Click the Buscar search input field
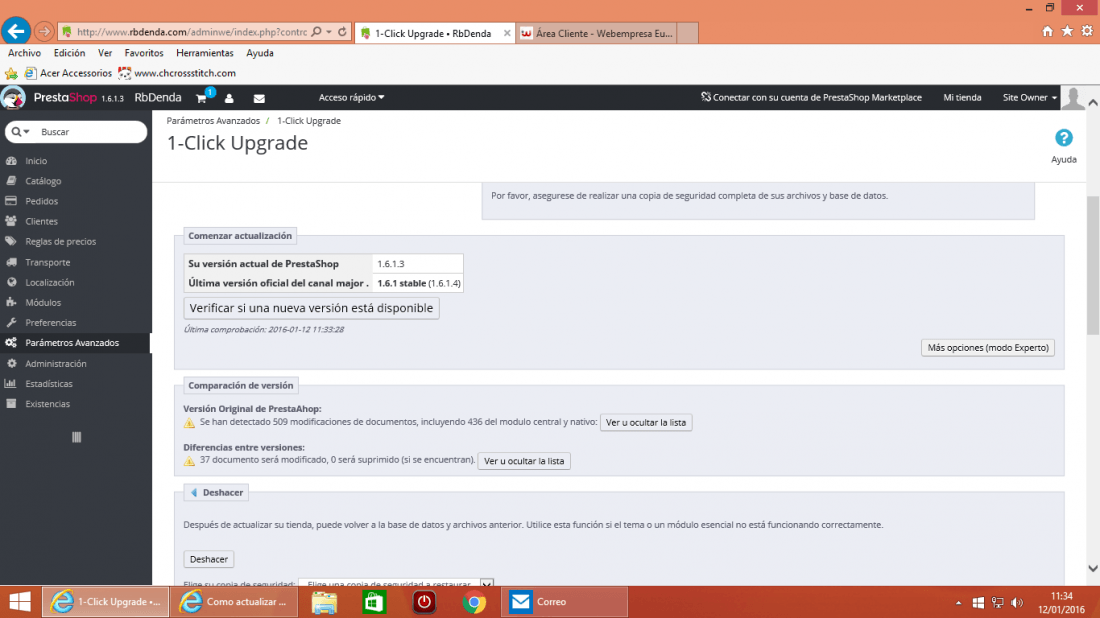 [x=90, y=132]
